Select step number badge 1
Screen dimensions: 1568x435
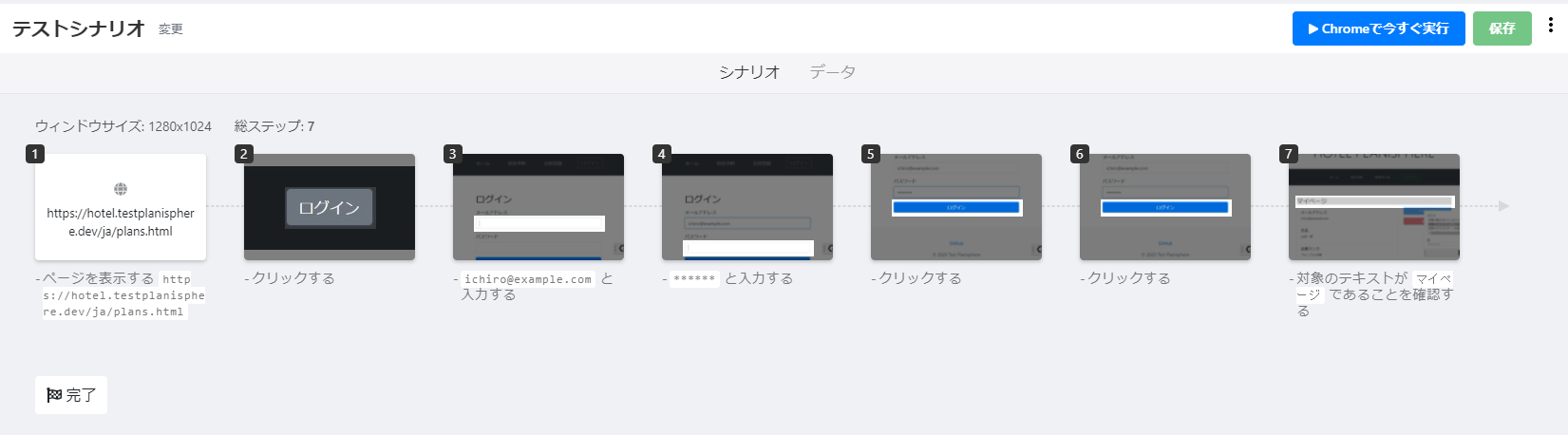(x=35, y=154)
